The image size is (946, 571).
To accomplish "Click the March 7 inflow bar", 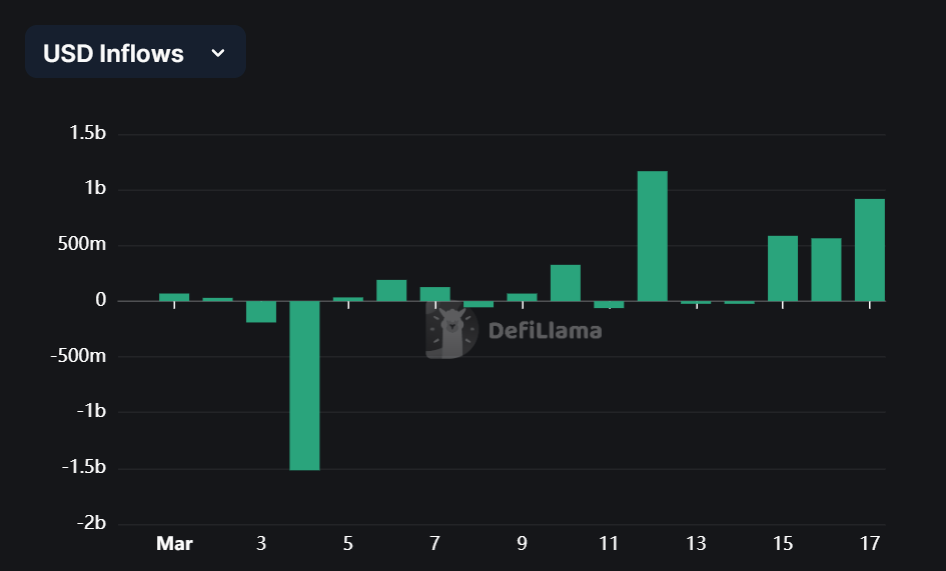I will (435, 294).
